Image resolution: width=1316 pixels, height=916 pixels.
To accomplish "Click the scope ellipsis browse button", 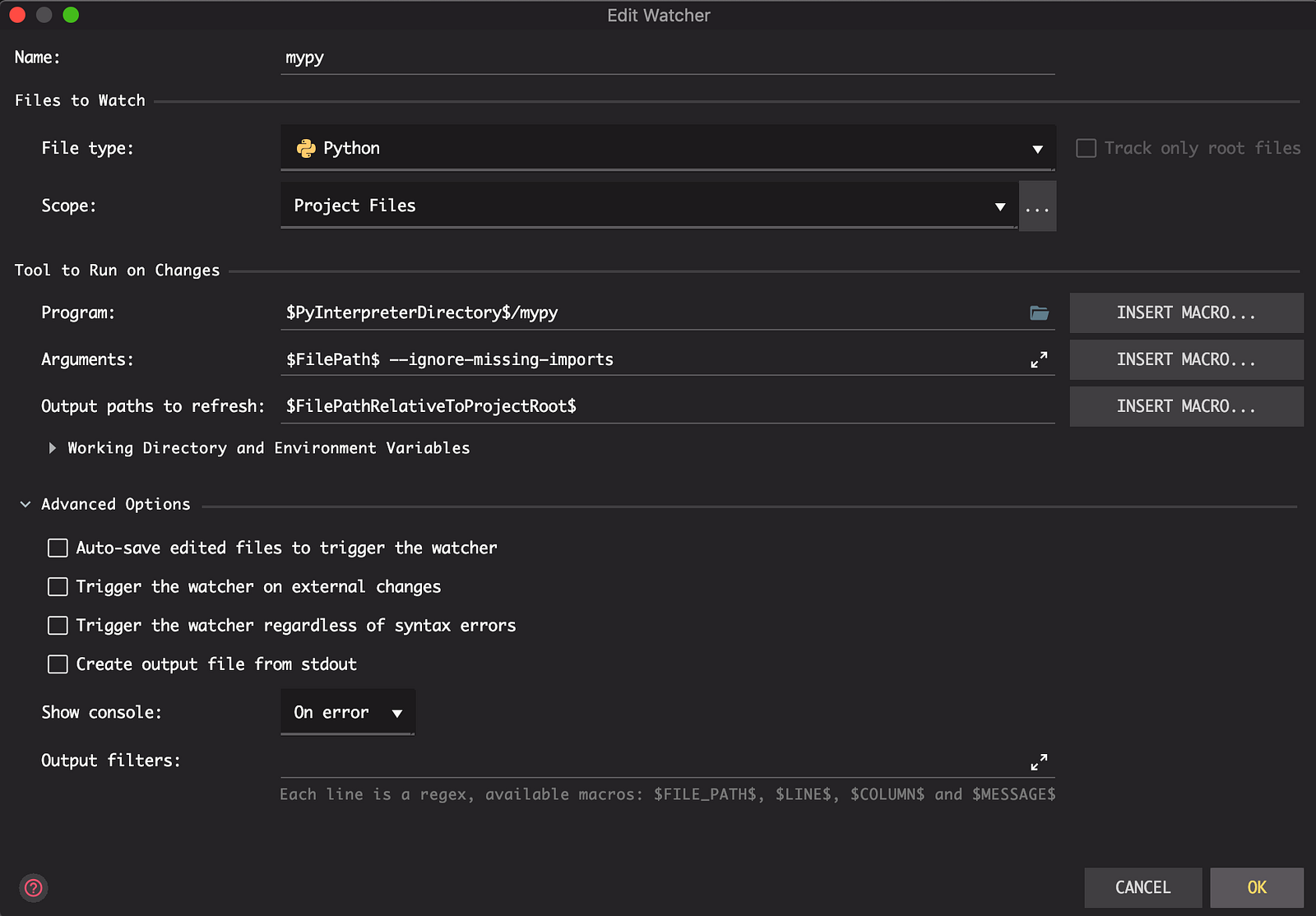I will pos(1037,206).
